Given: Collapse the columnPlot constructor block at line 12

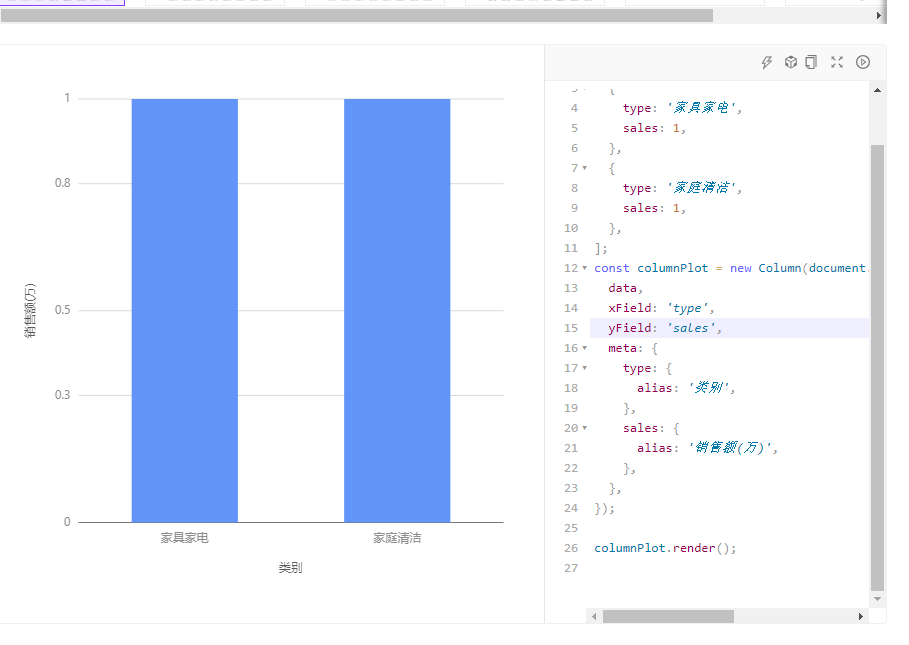Looking at the screenshot, I should (585, 267).
